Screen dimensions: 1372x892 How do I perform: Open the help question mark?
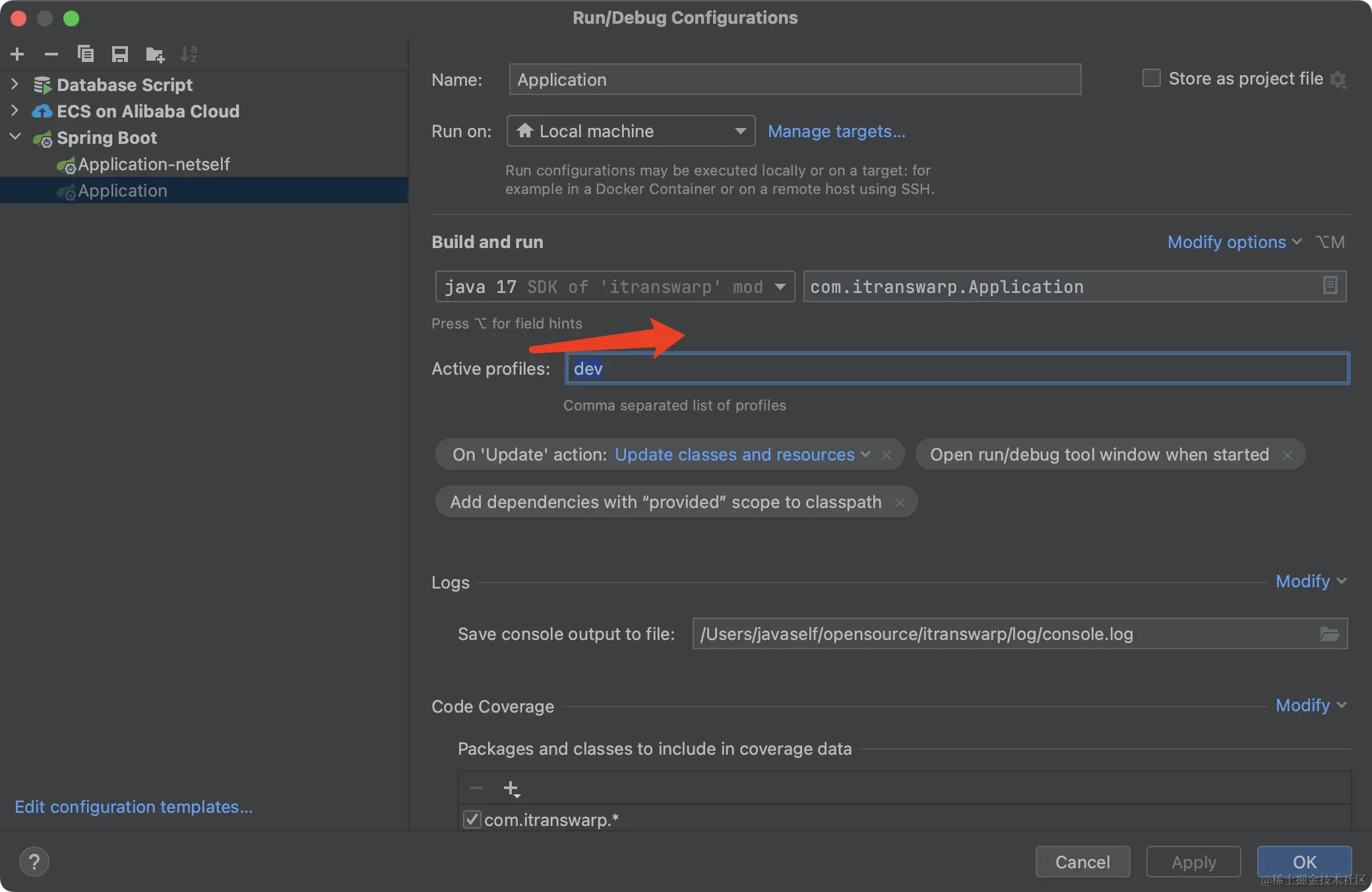click(34, 862)
